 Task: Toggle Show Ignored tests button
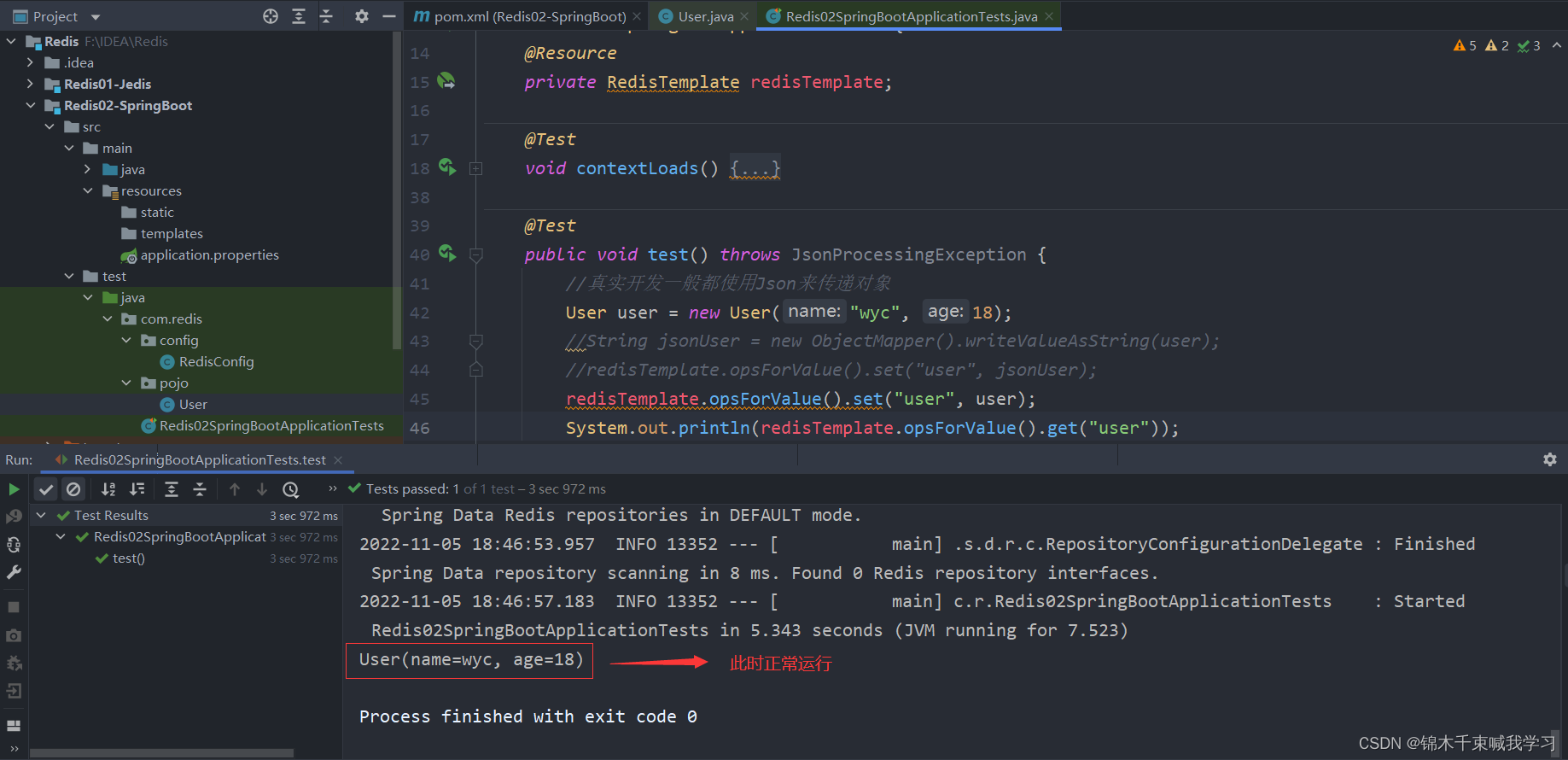(73, 489)
